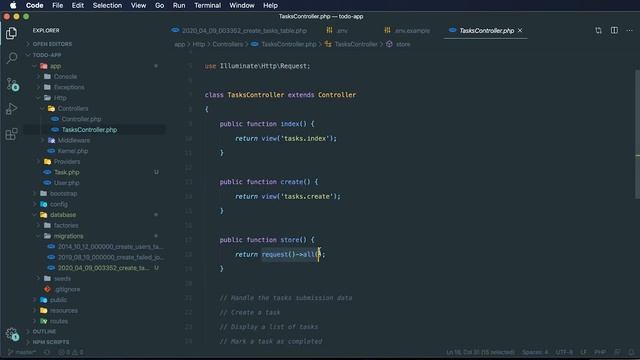Open the File menu
The height and width of the screenshot is (360, 640).
(x=58, y=5)
